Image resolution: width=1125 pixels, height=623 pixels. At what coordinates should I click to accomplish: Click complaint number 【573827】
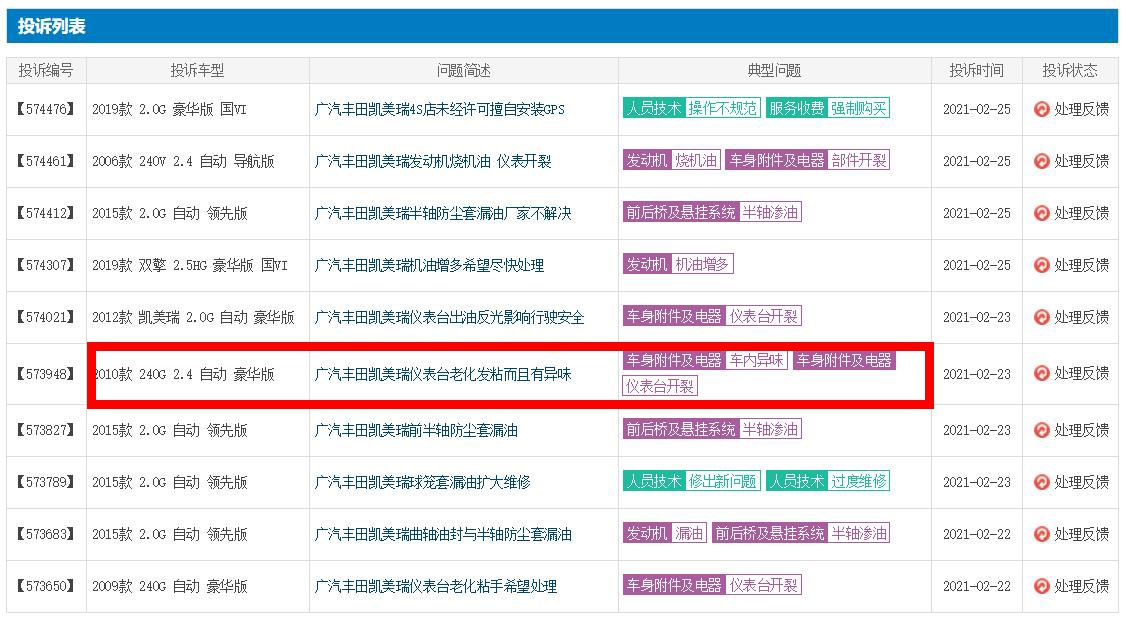point(46,430)
